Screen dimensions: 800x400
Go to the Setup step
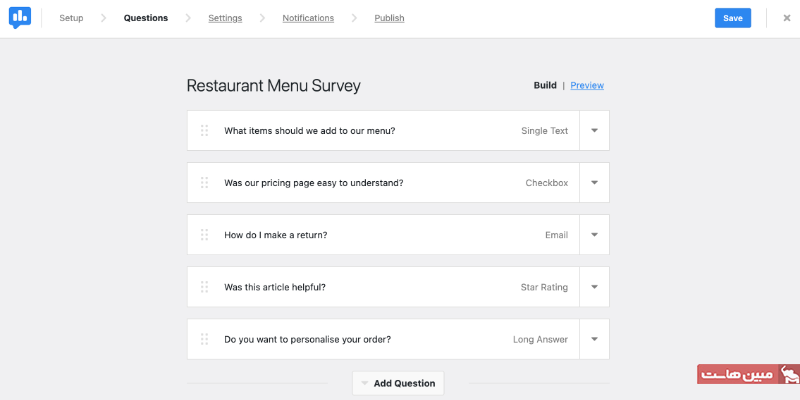coord(71,18)
